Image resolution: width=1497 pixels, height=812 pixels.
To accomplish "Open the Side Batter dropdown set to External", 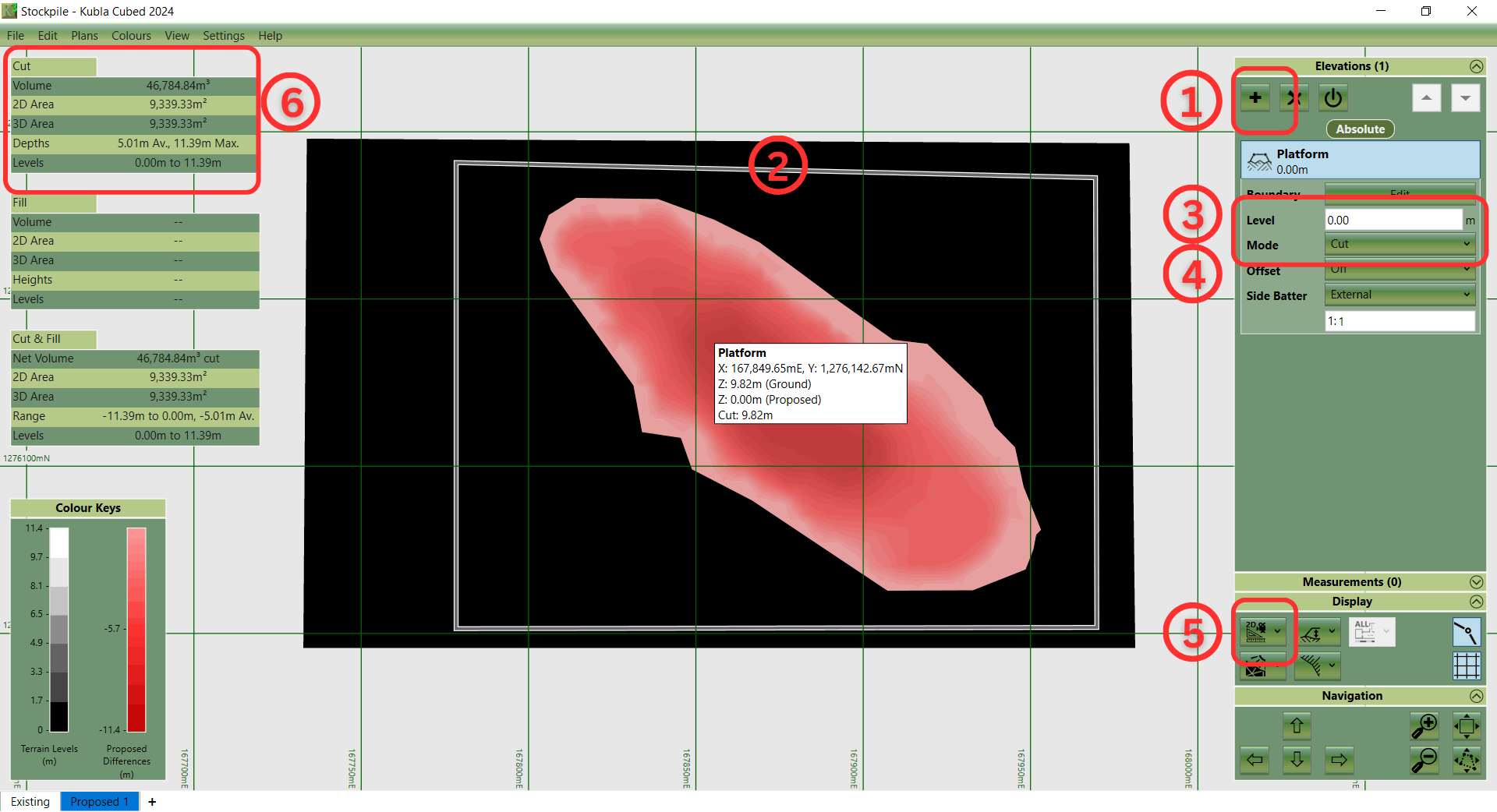I will 1400,295.
